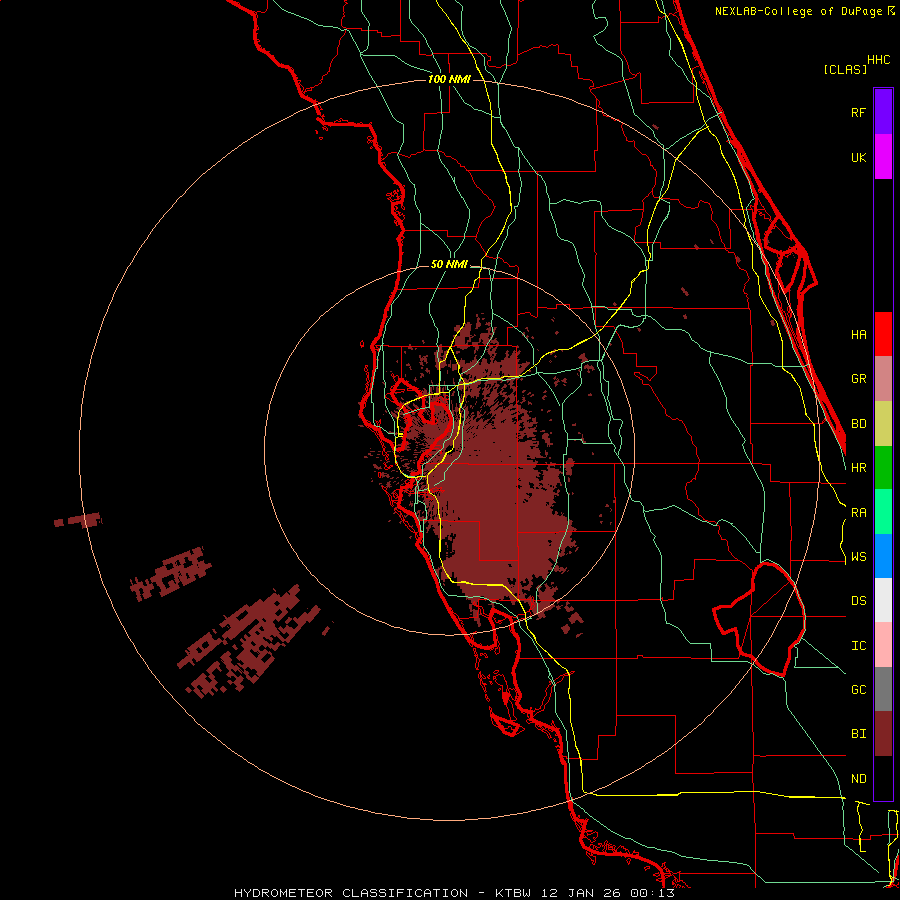Click the BI legend label

click(x=858, y=734)
